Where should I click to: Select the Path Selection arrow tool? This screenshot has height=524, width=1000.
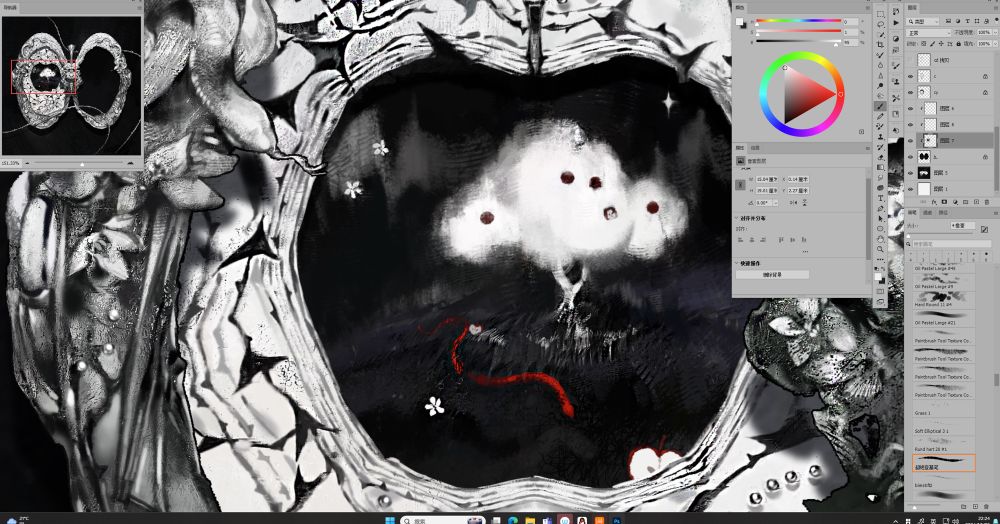point(880,219)
